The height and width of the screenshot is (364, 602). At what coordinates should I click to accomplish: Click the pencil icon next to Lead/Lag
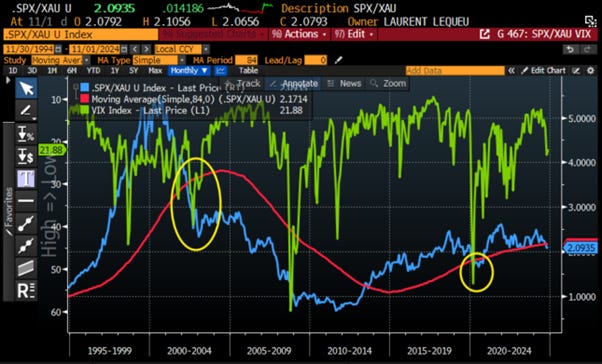338,60
